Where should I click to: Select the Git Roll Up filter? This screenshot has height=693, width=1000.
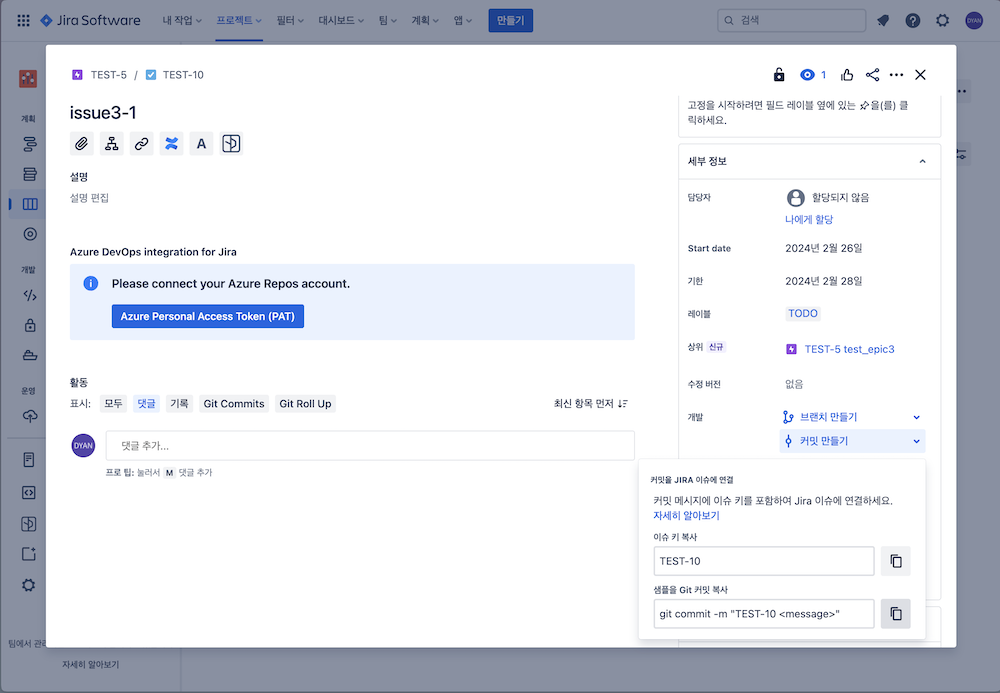[305, 404]
